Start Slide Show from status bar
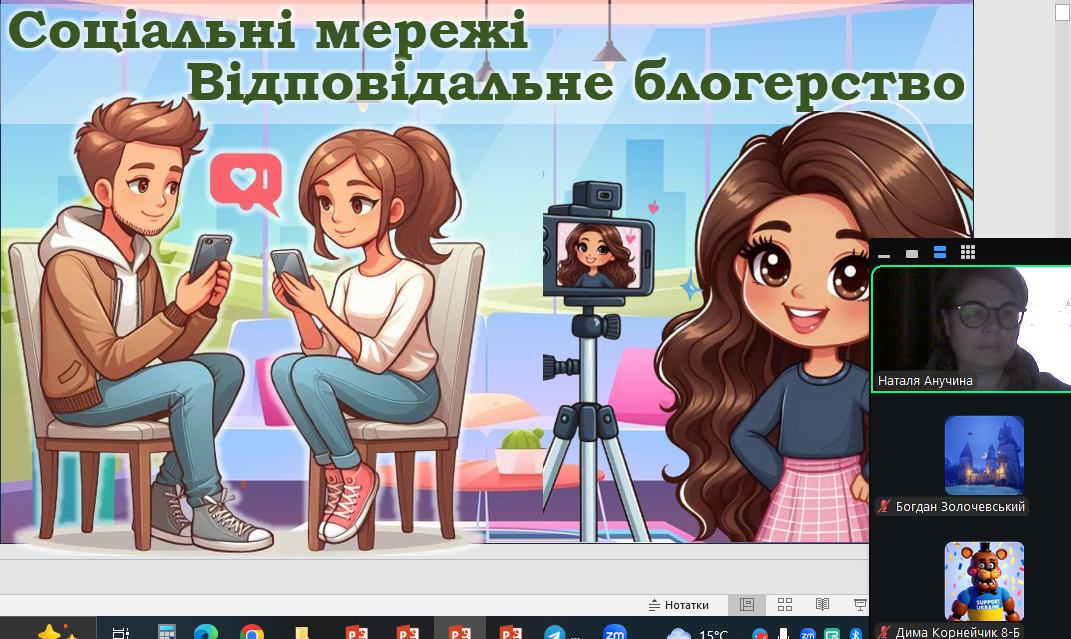This screenshot has width=1071, height=639. pos(859,605)
